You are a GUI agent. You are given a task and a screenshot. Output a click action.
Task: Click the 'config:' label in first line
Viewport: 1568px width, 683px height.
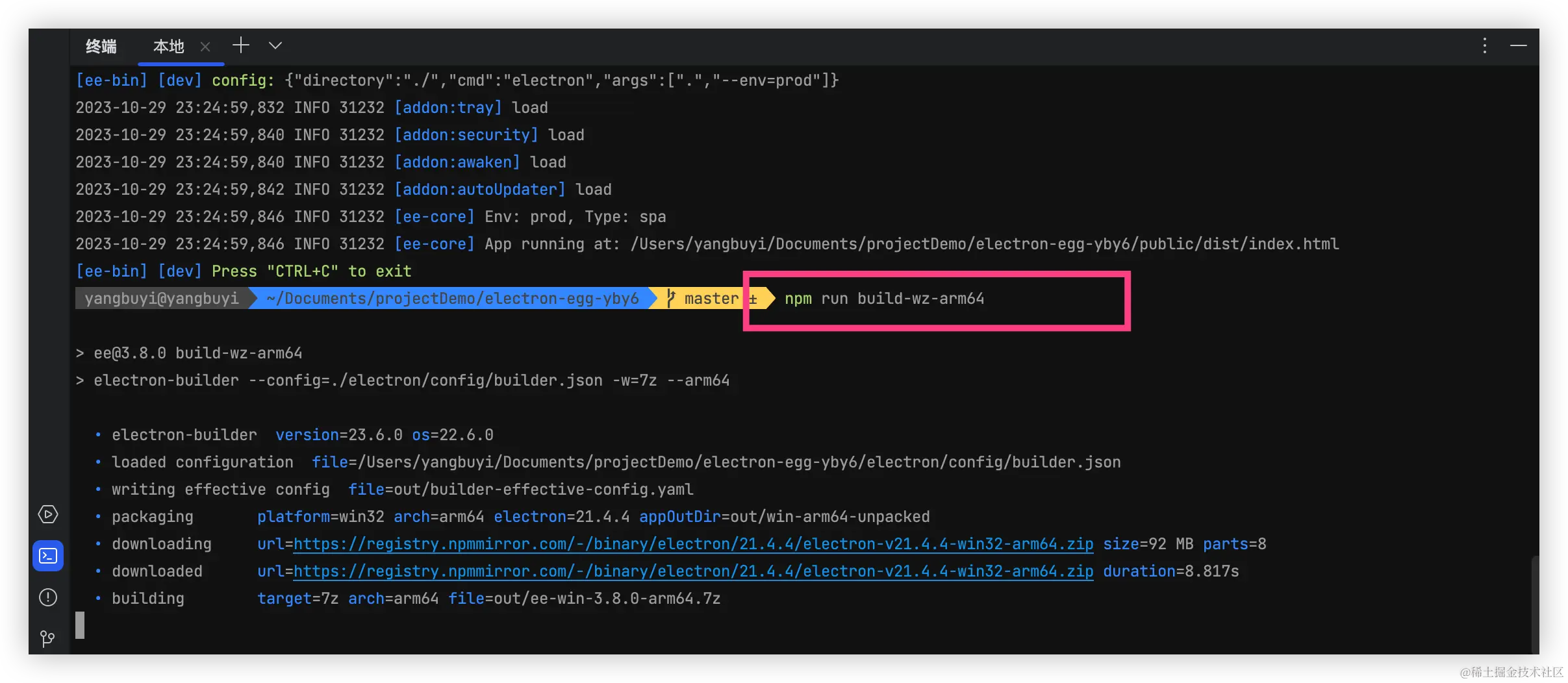coord(244,81)
